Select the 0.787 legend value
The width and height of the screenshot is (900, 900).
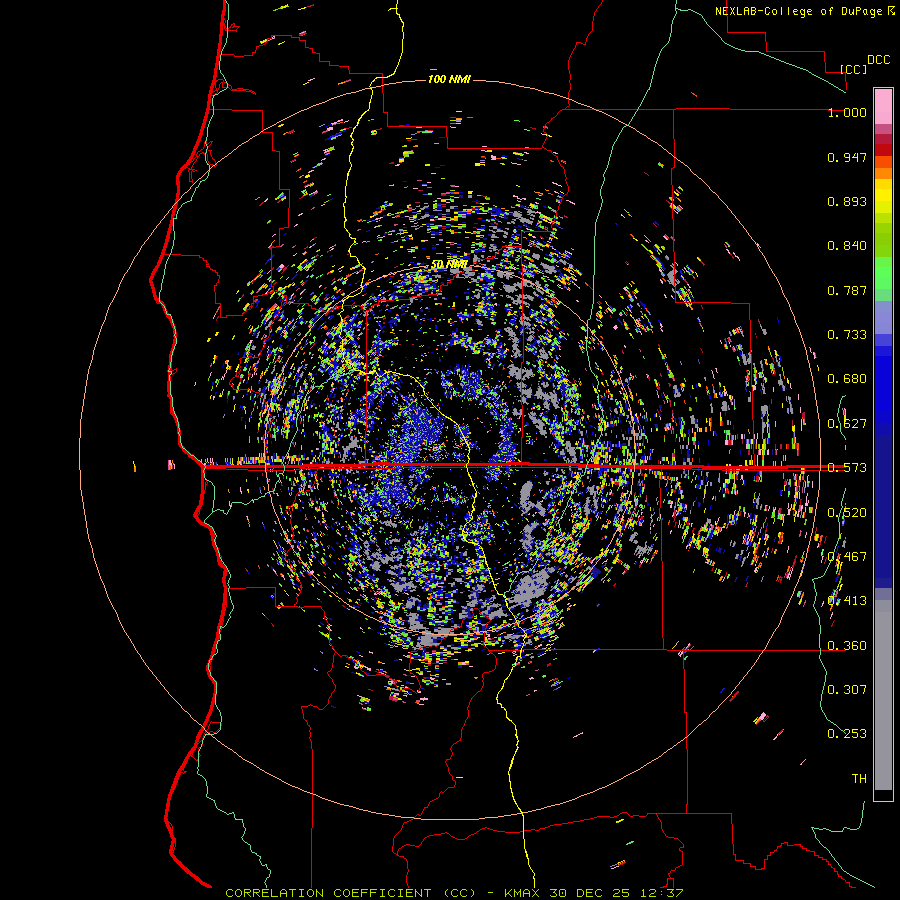(x=847, y=290)
